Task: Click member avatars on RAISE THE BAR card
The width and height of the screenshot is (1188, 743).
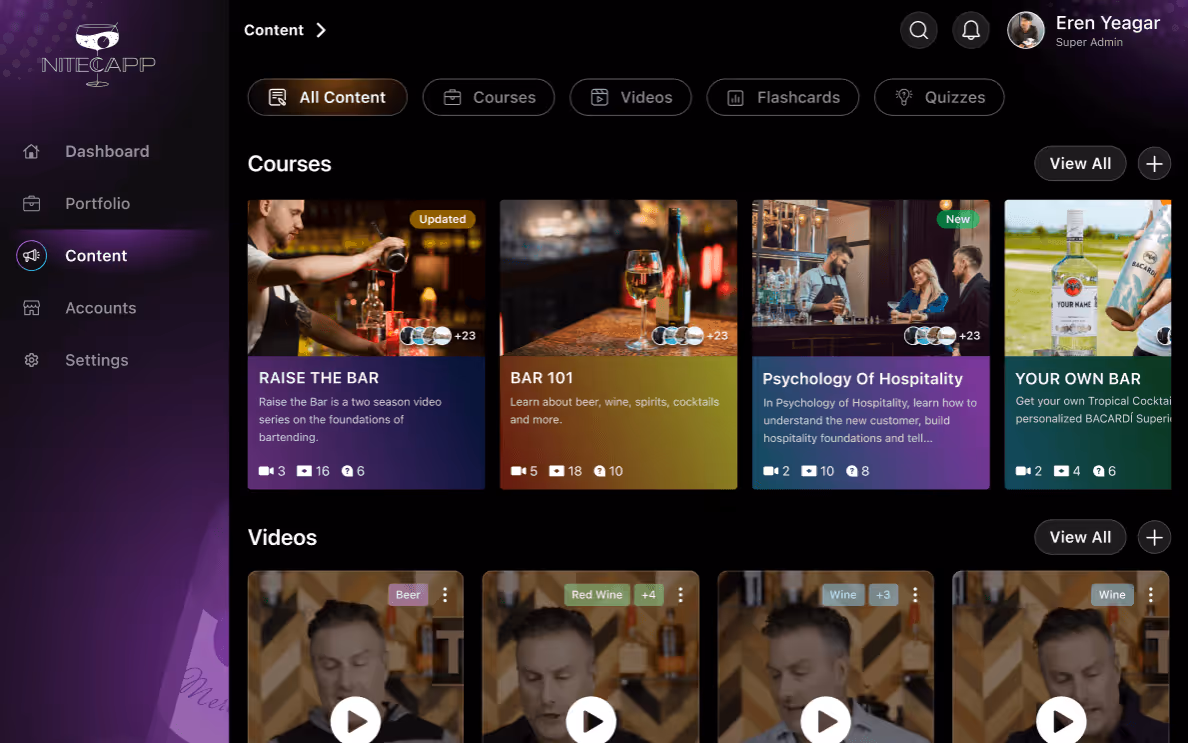Action: [x=426, y=336]
